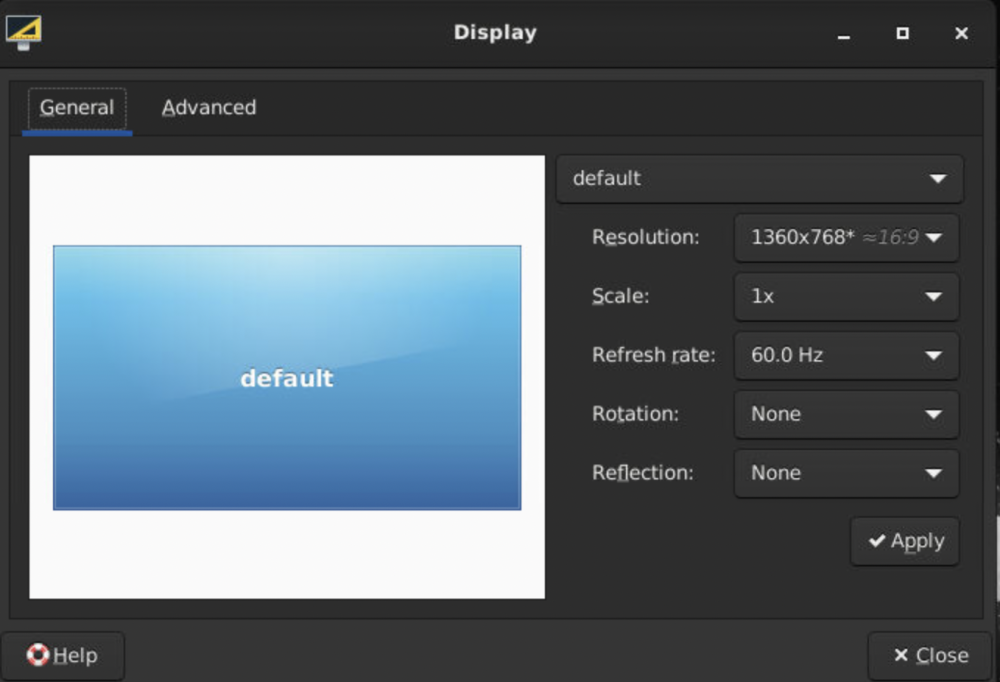Click the lifebuoy Help icon
The image size is (1000, 682).
pos(38,655)
